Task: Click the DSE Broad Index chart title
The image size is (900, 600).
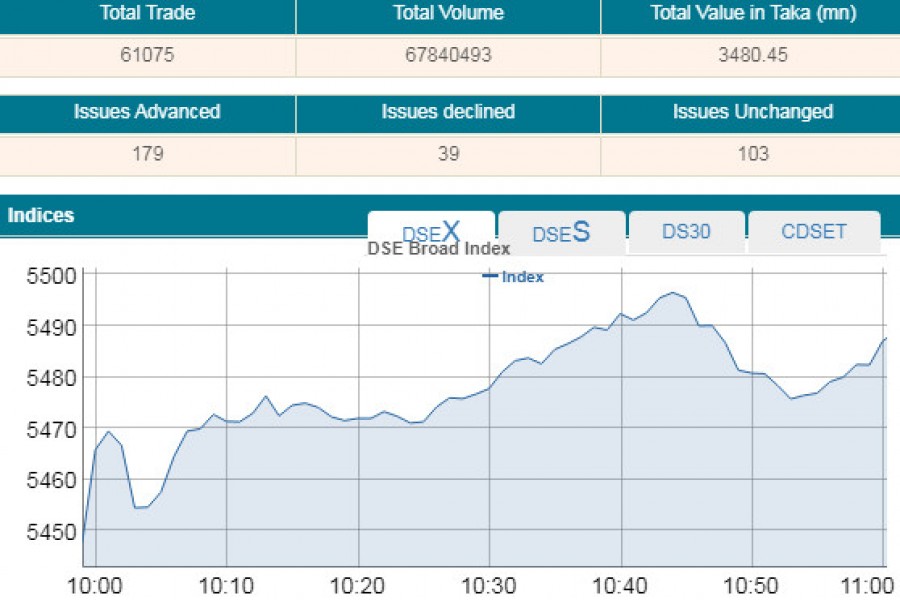Action: (439, 249)
